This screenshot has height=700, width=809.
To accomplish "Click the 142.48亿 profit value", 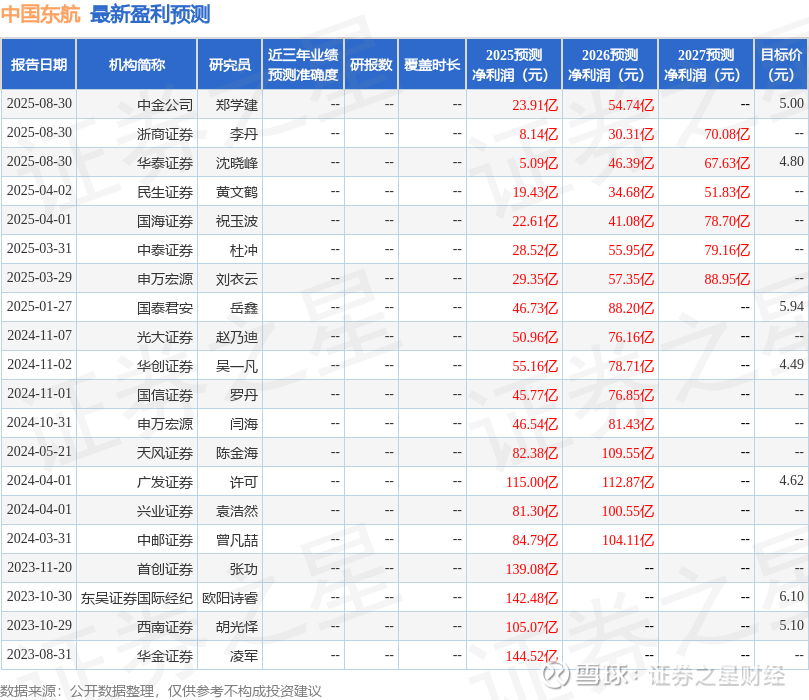I will 532,597.
